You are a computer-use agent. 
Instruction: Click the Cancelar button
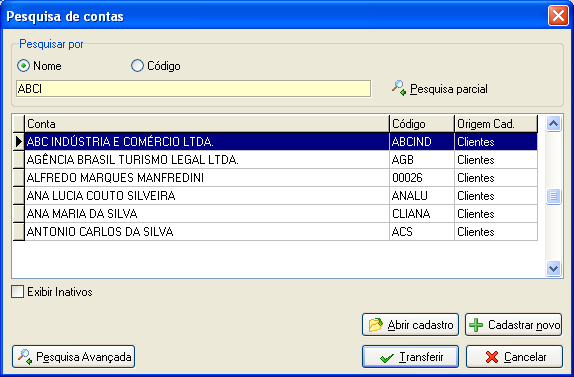(x=514, y=357)
